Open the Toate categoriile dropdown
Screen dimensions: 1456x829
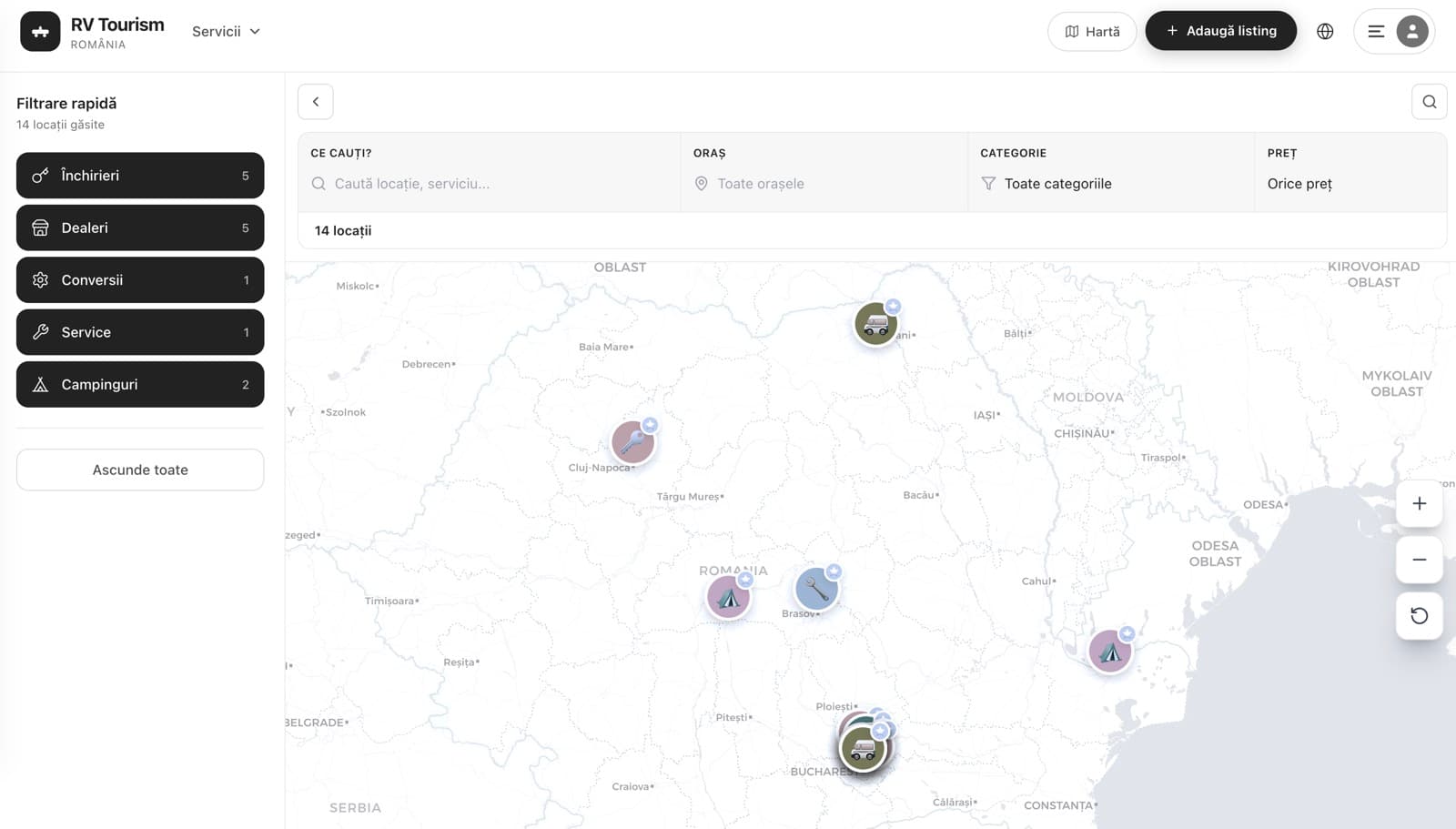coord(1110,184)
